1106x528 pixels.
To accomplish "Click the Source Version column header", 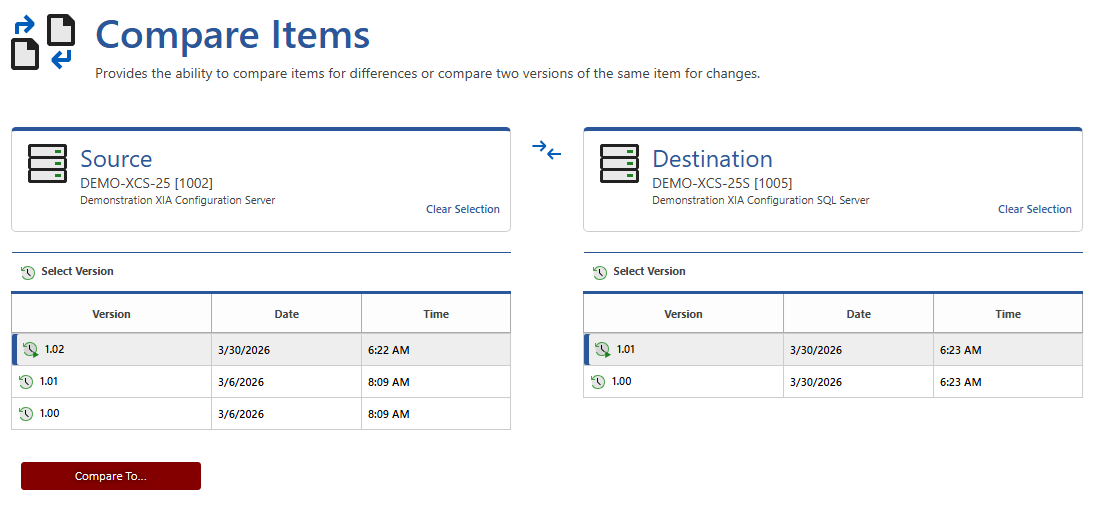I will point(111,314).
